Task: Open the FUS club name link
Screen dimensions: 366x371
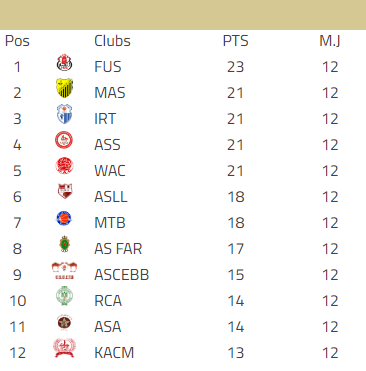Action: (108, 67)
